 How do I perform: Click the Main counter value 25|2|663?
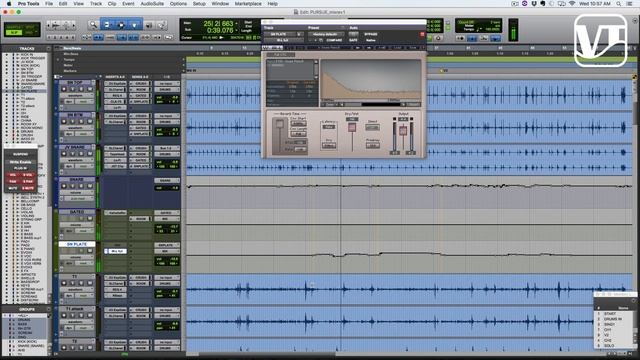click(x=218, y=24)
